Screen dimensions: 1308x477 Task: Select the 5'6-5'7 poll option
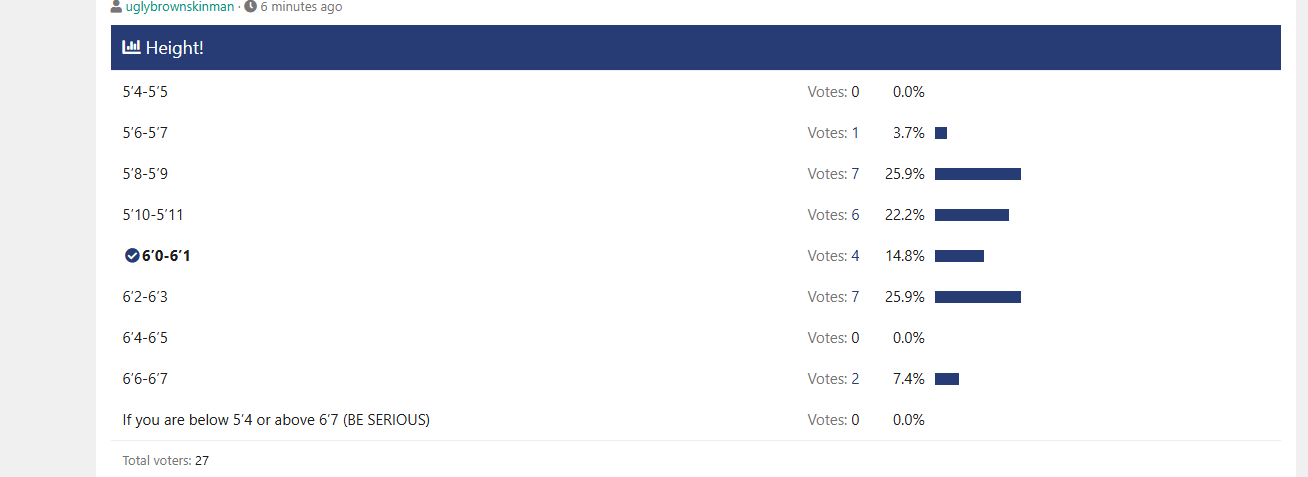[145, 133]
